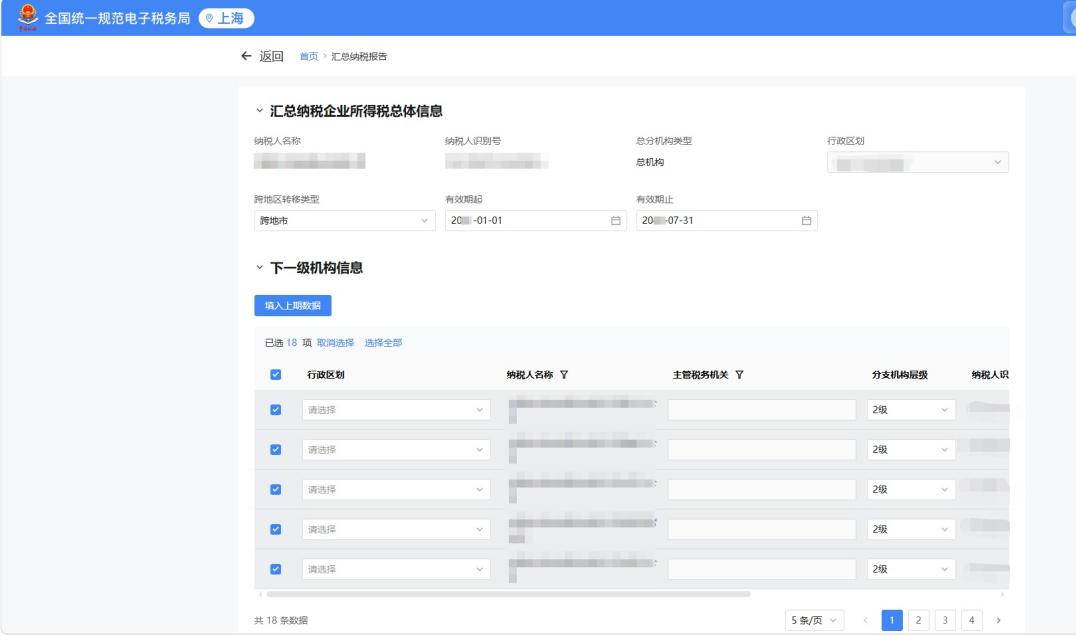Click the 首页 breadcrumb link
This screenshot has width=1076, height=636.
click(x=309, y=56)
